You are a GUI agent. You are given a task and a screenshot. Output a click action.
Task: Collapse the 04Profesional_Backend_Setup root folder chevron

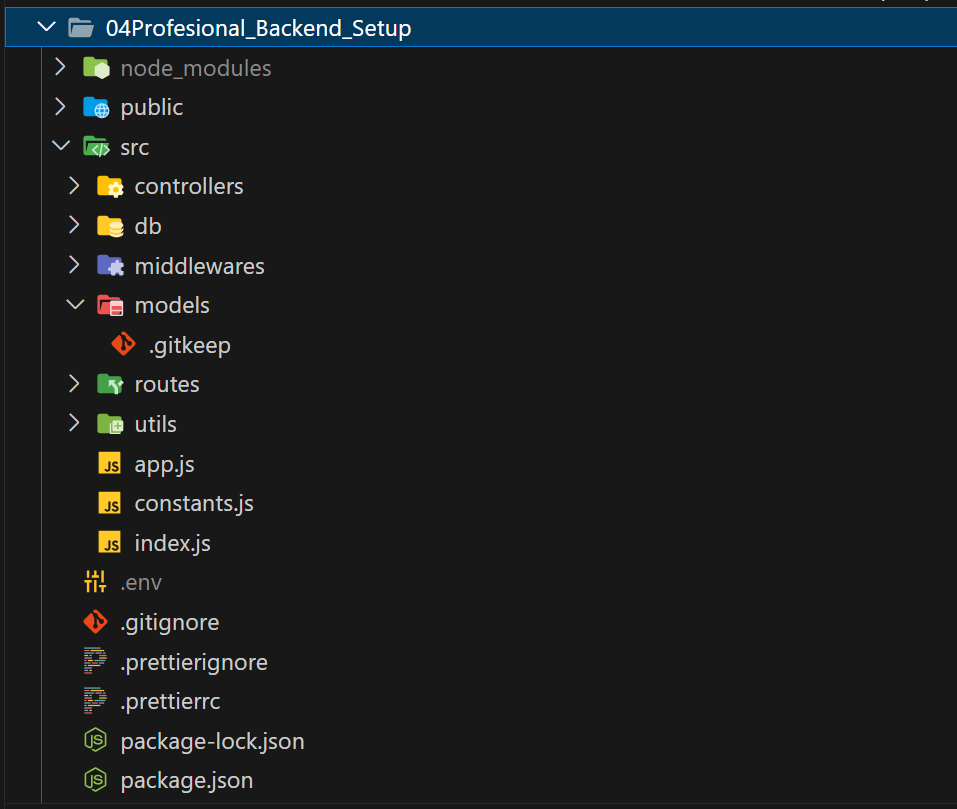[x=46, y=27]
